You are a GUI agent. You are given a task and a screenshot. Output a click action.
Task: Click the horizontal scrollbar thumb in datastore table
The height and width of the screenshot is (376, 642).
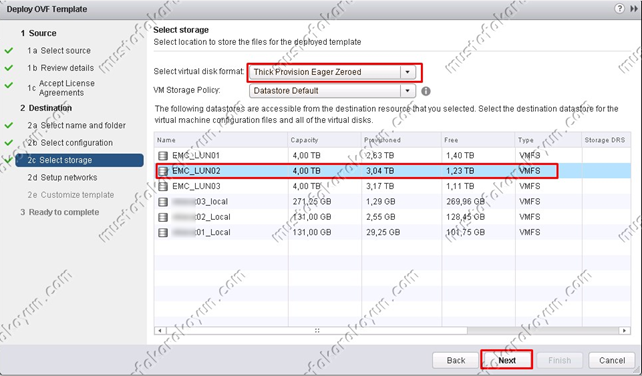316,331
